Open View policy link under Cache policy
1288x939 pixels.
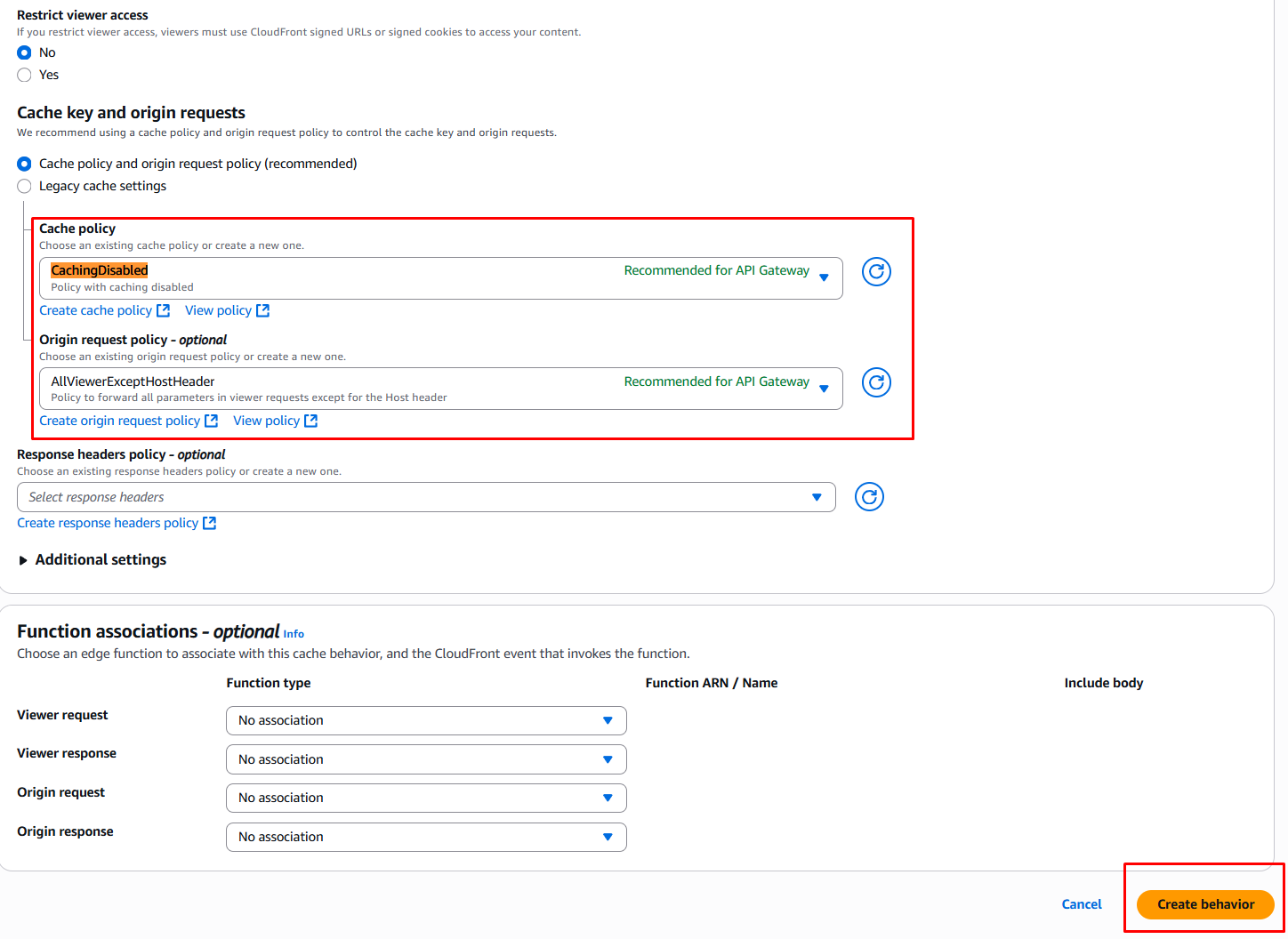219,310
